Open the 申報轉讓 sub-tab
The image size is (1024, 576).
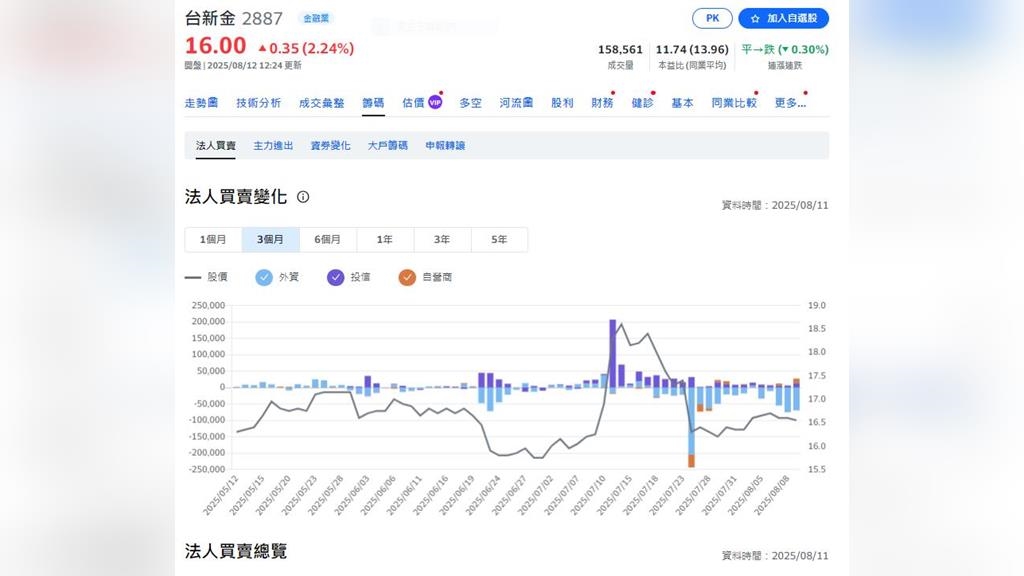tap(445, 146)
